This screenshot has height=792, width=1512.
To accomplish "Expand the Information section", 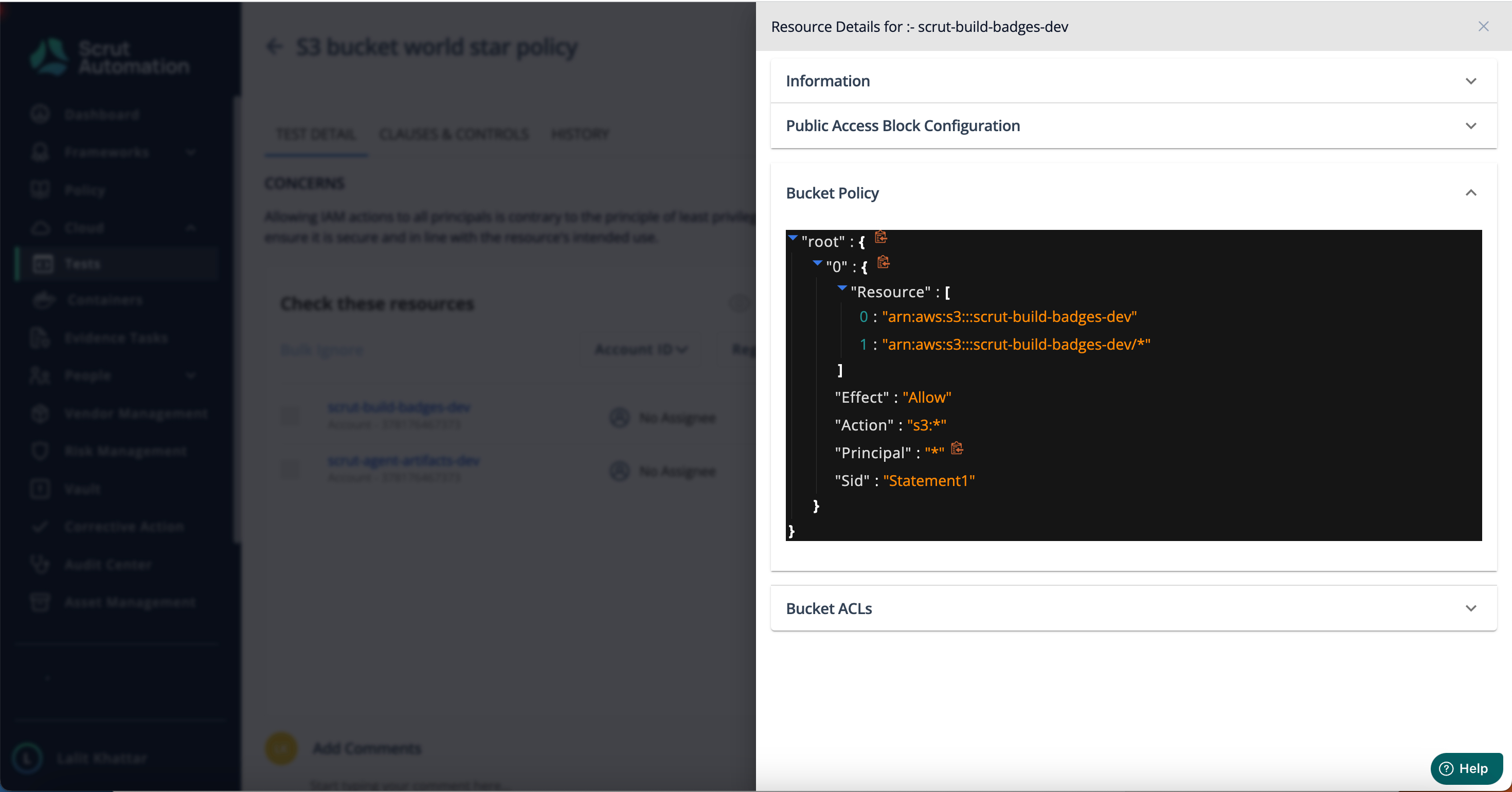I will pyautogui.click(x=1133, y=81).
